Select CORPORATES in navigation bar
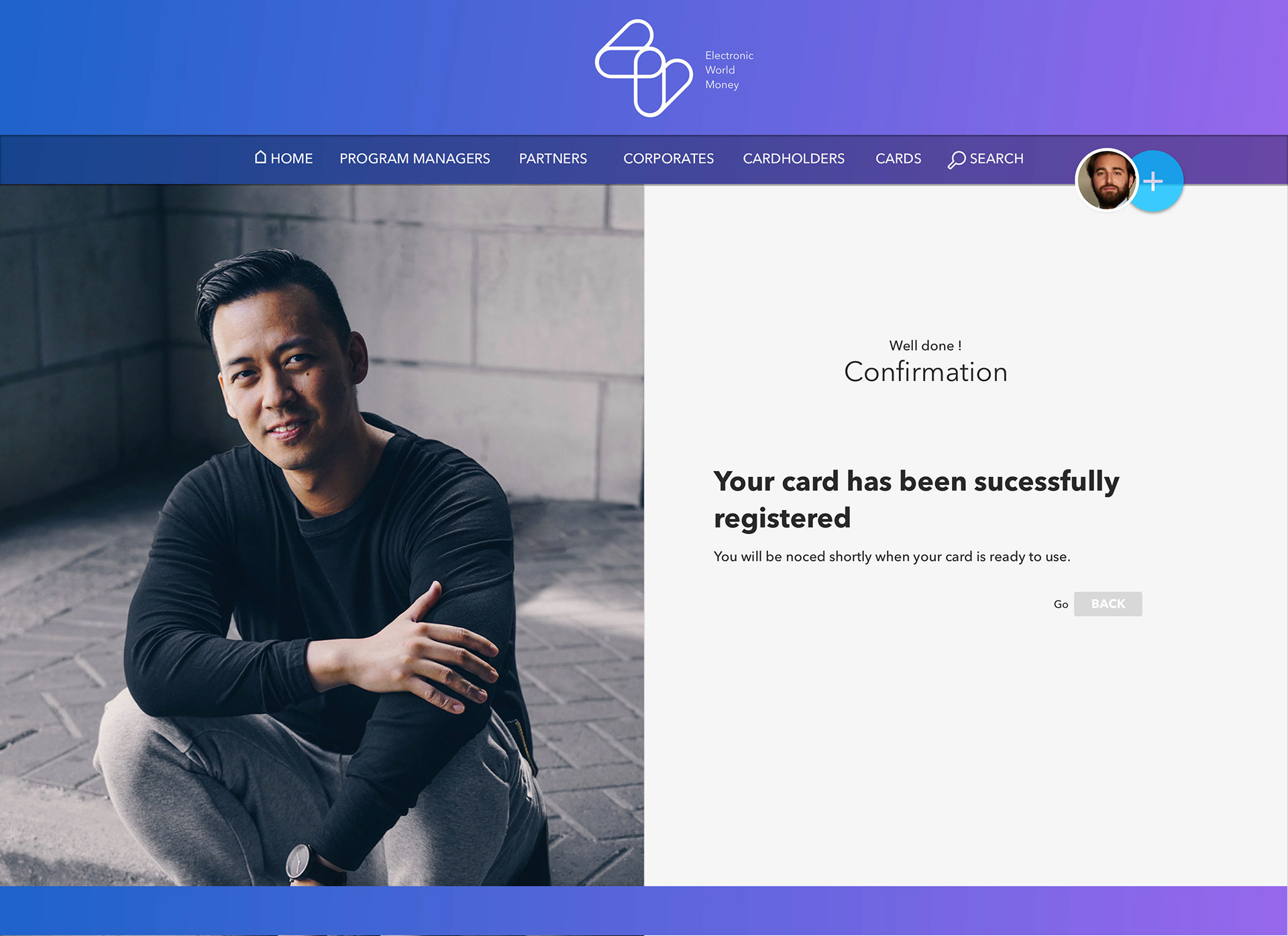The width and height of the screenshot is (1288, 936). pyautogui.click(x=668, y=158)
